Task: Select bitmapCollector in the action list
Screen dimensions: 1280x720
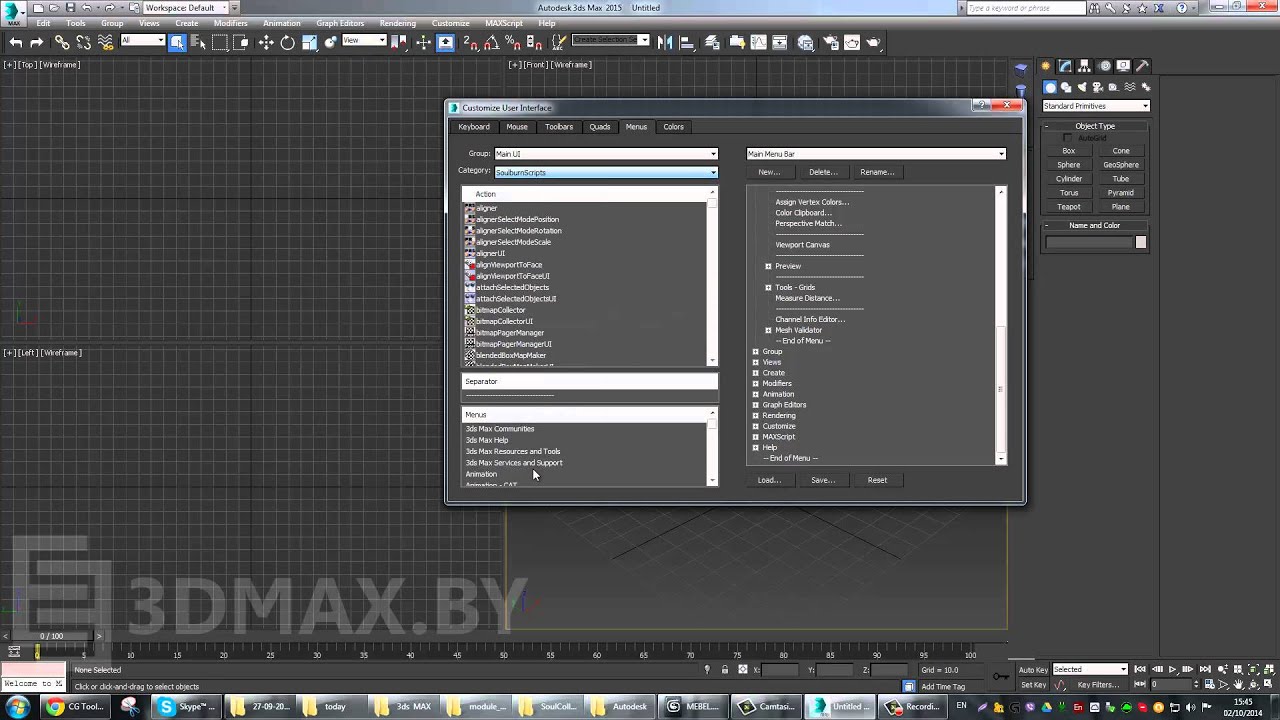Action: tap(500, 310)
